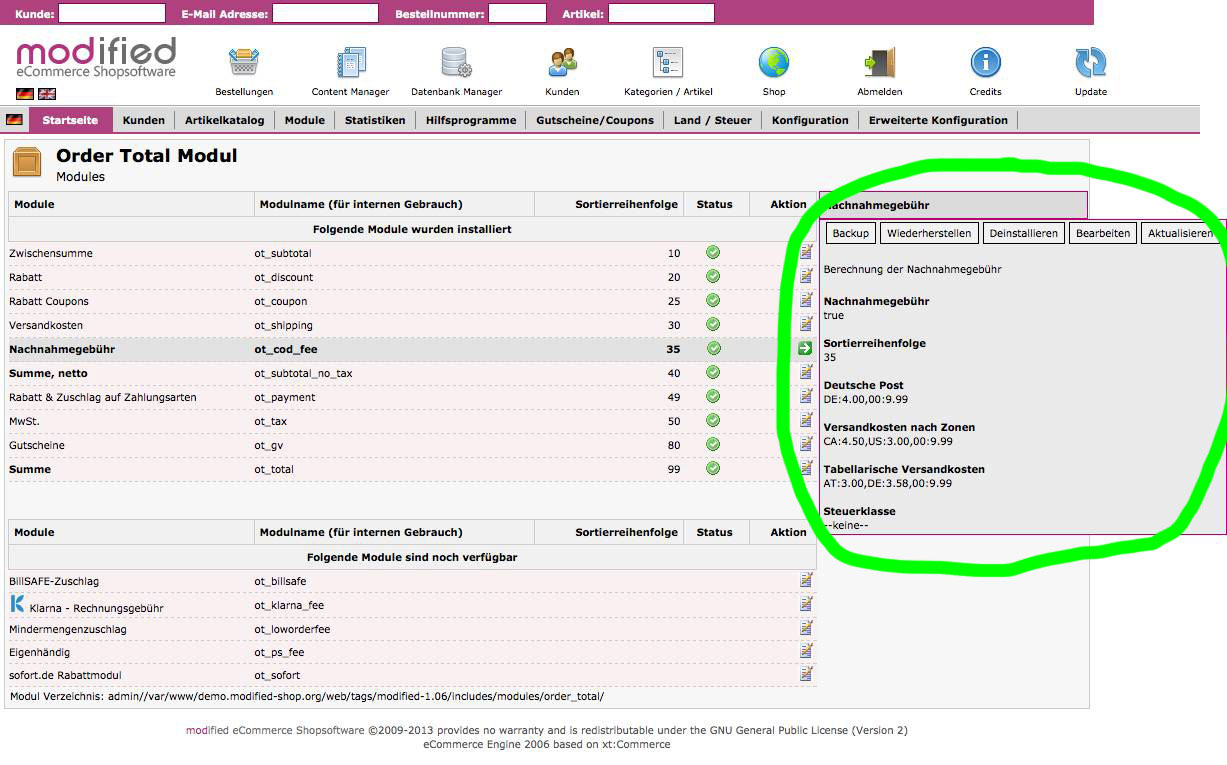The image size is (1227, 765).
Task: Toggle status of the Zwischensumme module
Action: (x=713, y=253)
